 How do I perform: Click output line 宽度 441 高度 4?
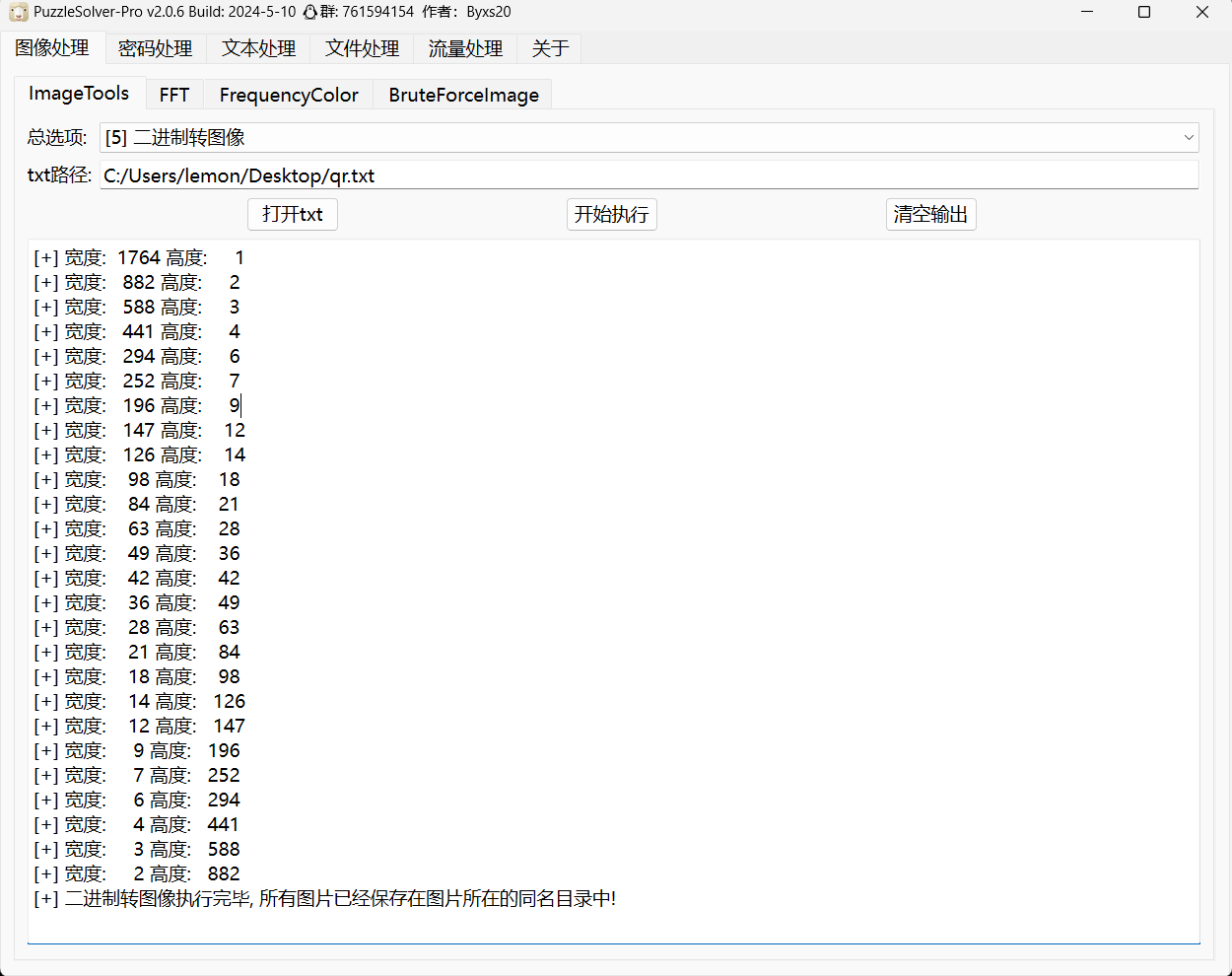137,332
